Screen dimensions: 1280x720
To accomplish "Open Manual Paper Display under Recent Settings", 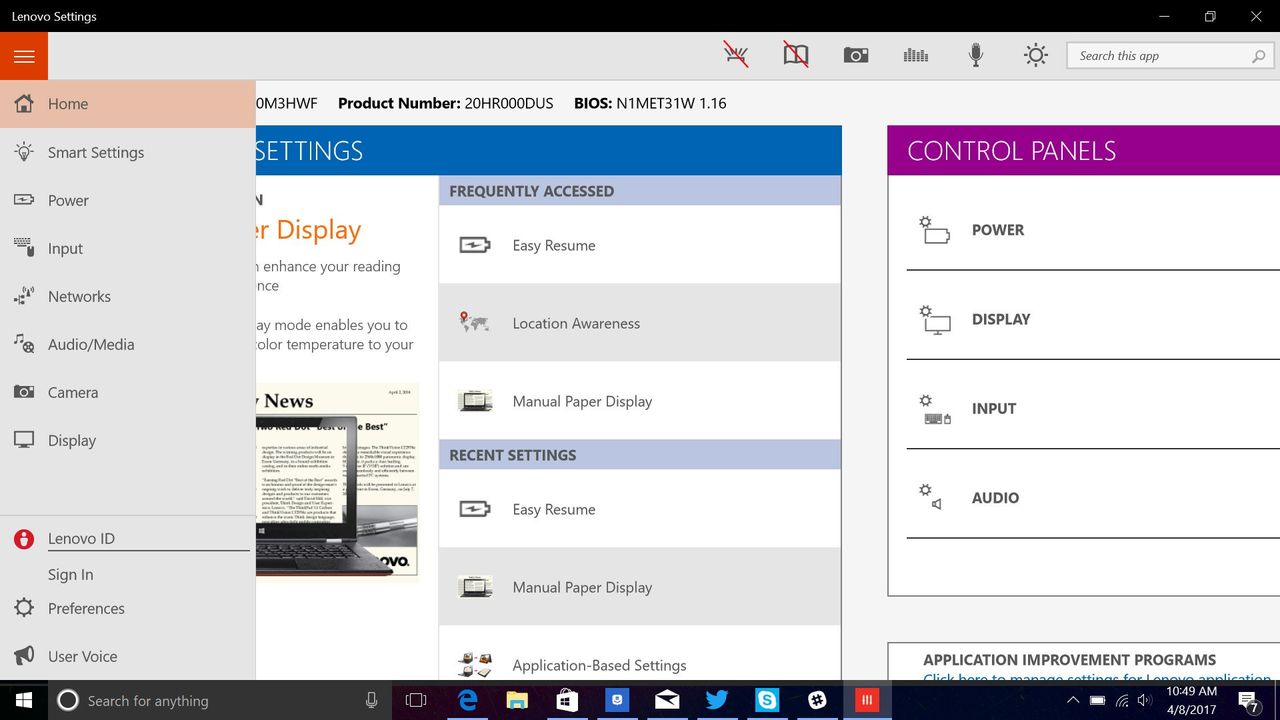I will tap(640, 587).
